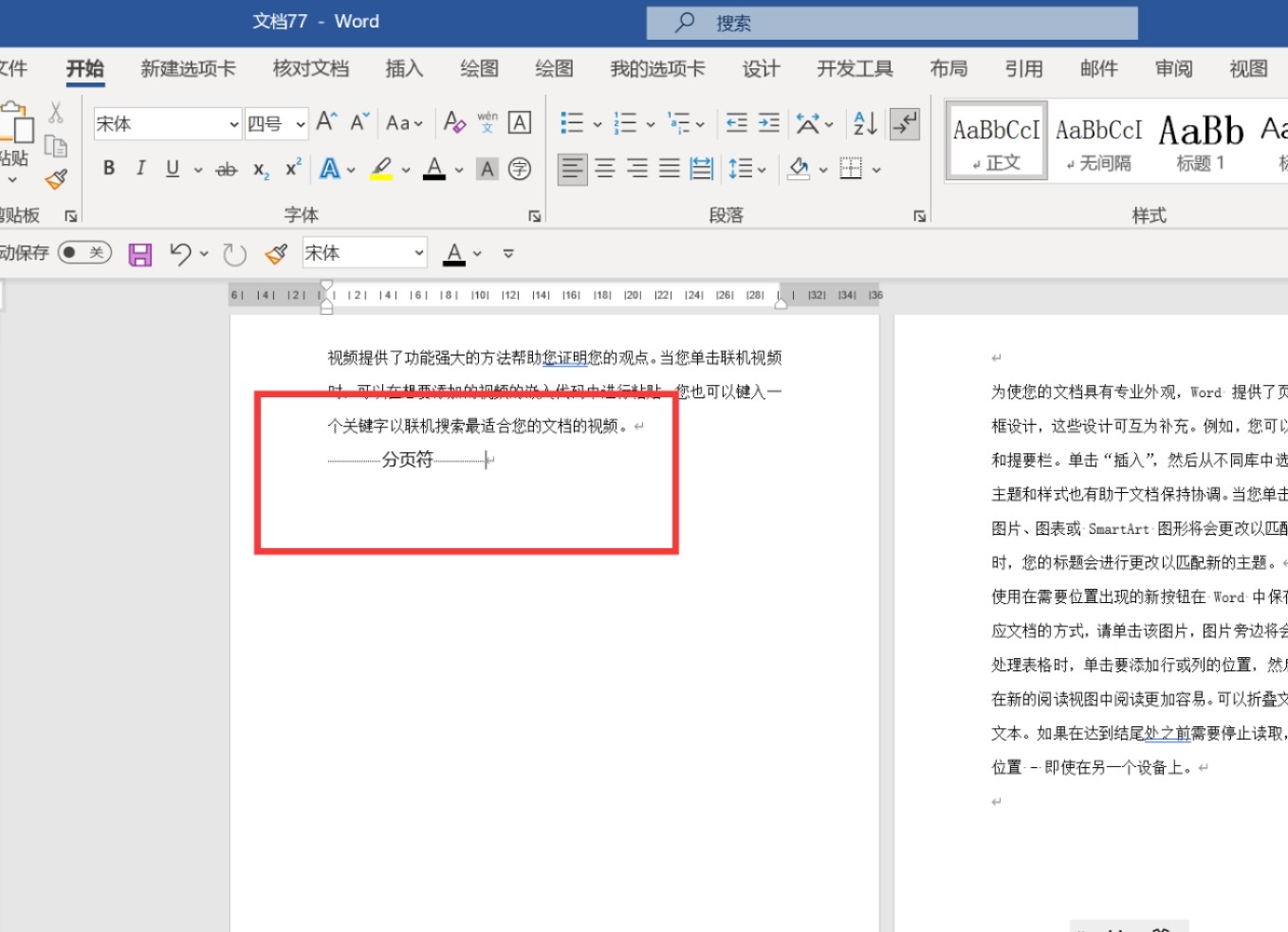Open the 开始 tab

(x=85, y=68)
